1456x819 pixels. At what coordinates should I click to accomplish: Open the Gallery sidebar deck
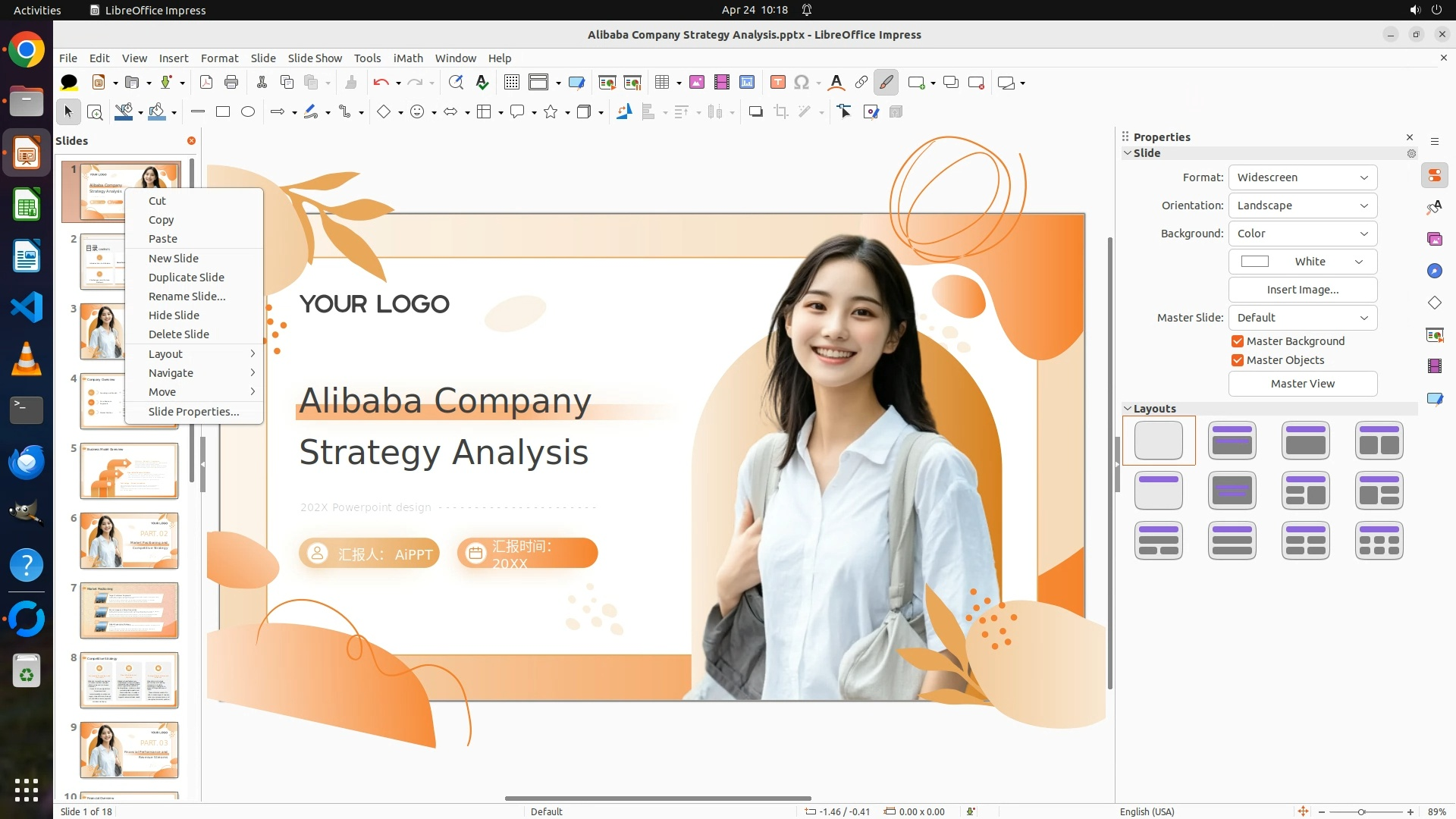click(1434, 240)
